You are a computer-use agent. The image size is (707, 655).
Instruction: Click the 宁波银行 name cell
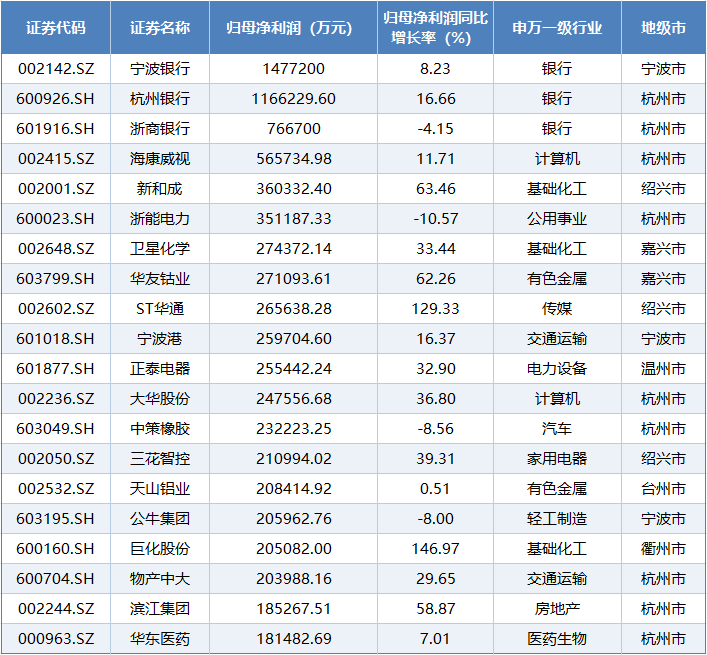160,69
